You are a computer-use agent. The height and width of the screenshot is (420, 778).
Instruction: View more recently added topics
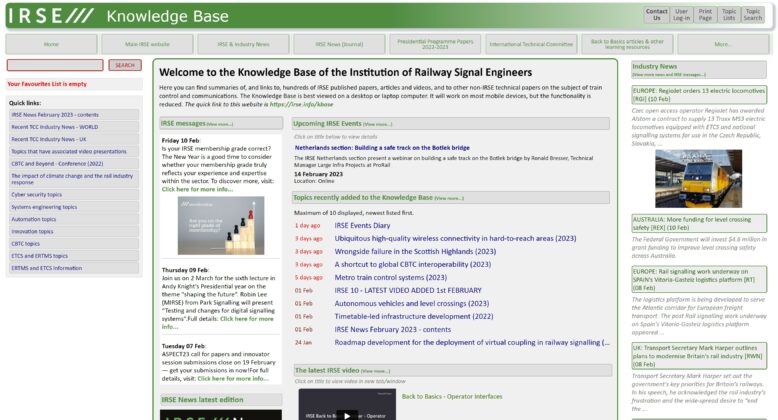(x=449, y=198)
